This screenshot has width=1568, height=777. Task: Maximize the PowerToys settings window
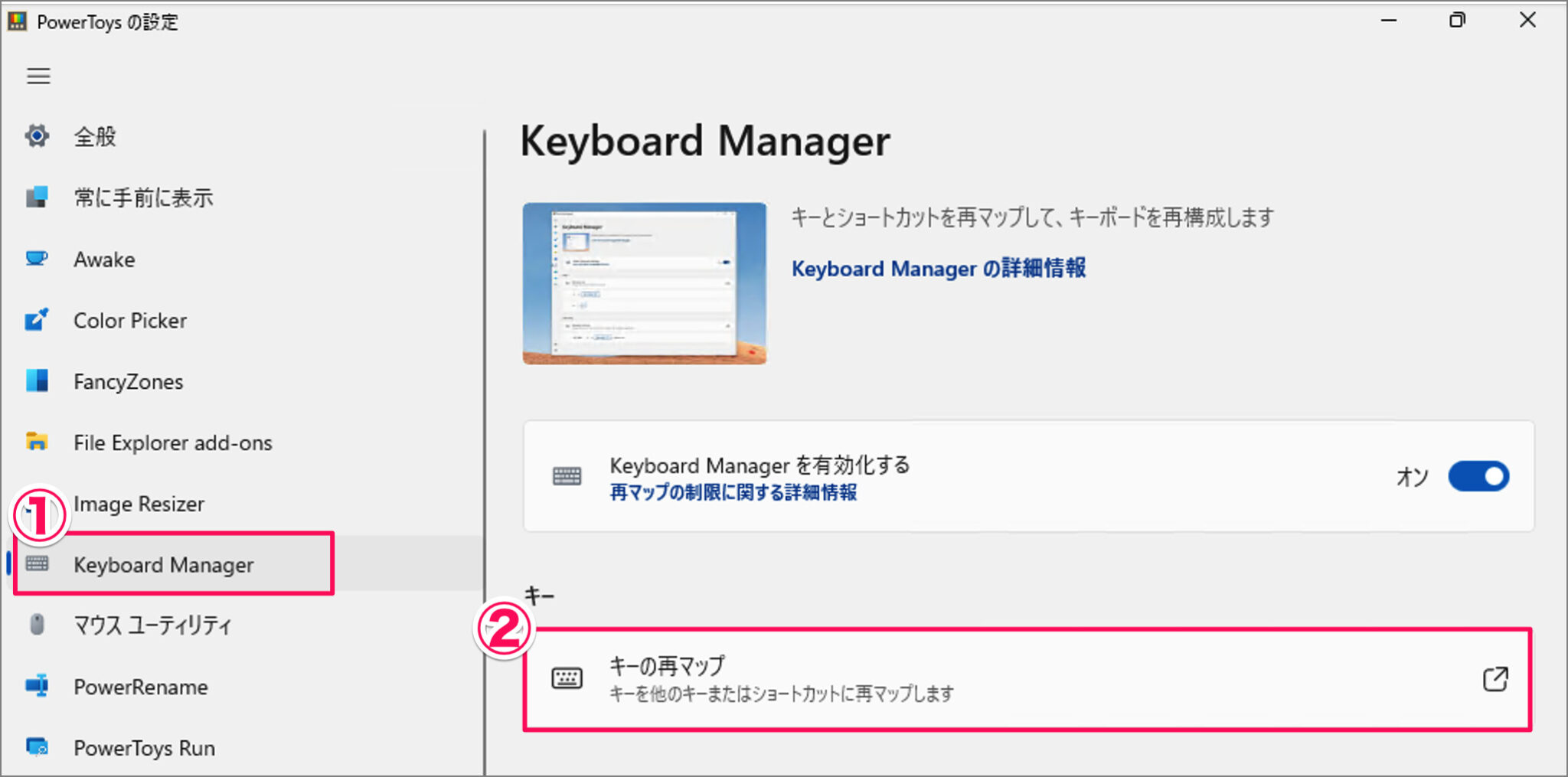pyautogui.click(x=1458, y=21)
